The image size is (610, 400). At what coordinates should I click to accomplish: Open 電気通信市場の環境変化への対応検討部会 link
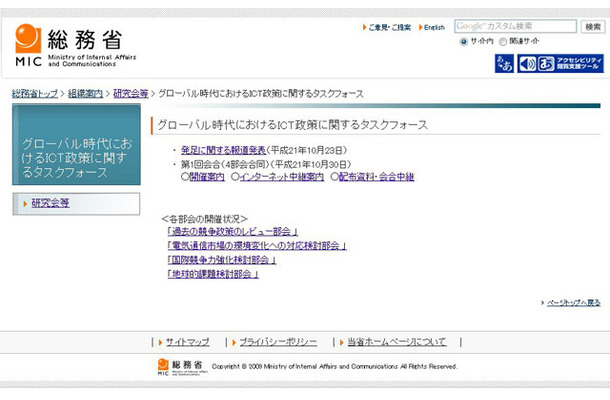tap(257, 246)
